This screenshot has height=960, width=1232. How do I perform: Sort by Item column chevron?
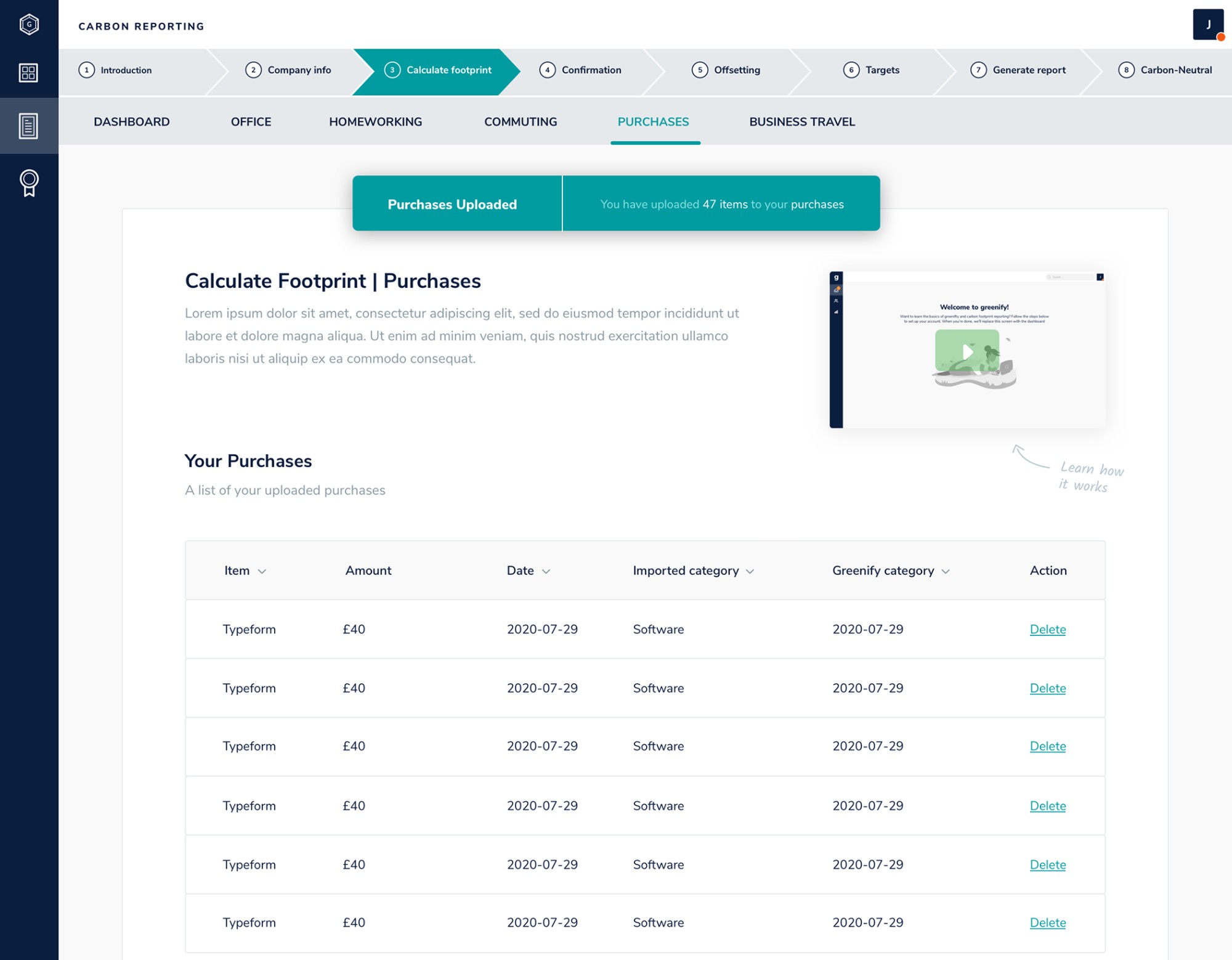[262, 572]
